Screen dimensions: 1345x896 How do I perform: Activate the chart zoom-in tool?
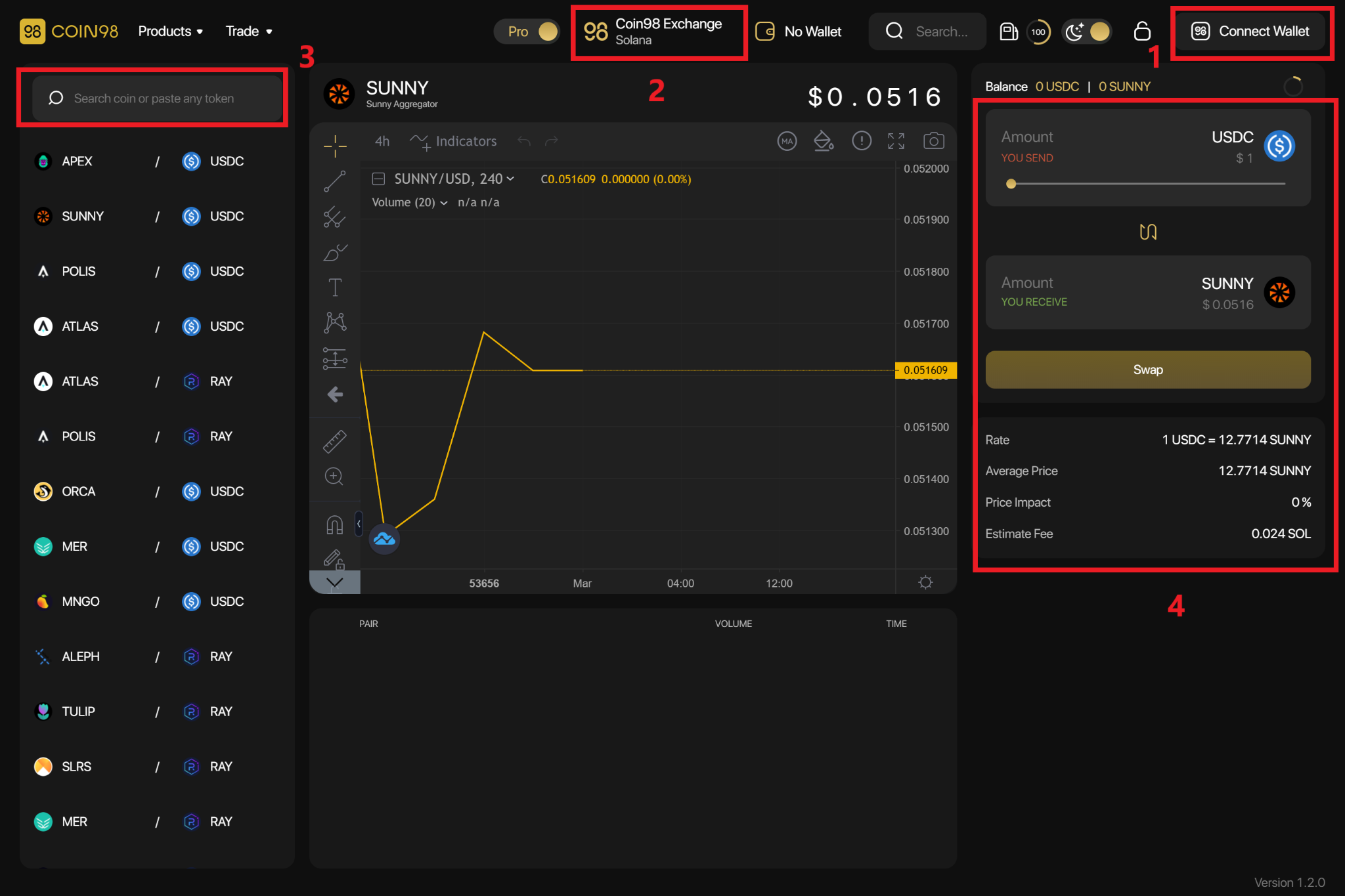pos(334,477)
